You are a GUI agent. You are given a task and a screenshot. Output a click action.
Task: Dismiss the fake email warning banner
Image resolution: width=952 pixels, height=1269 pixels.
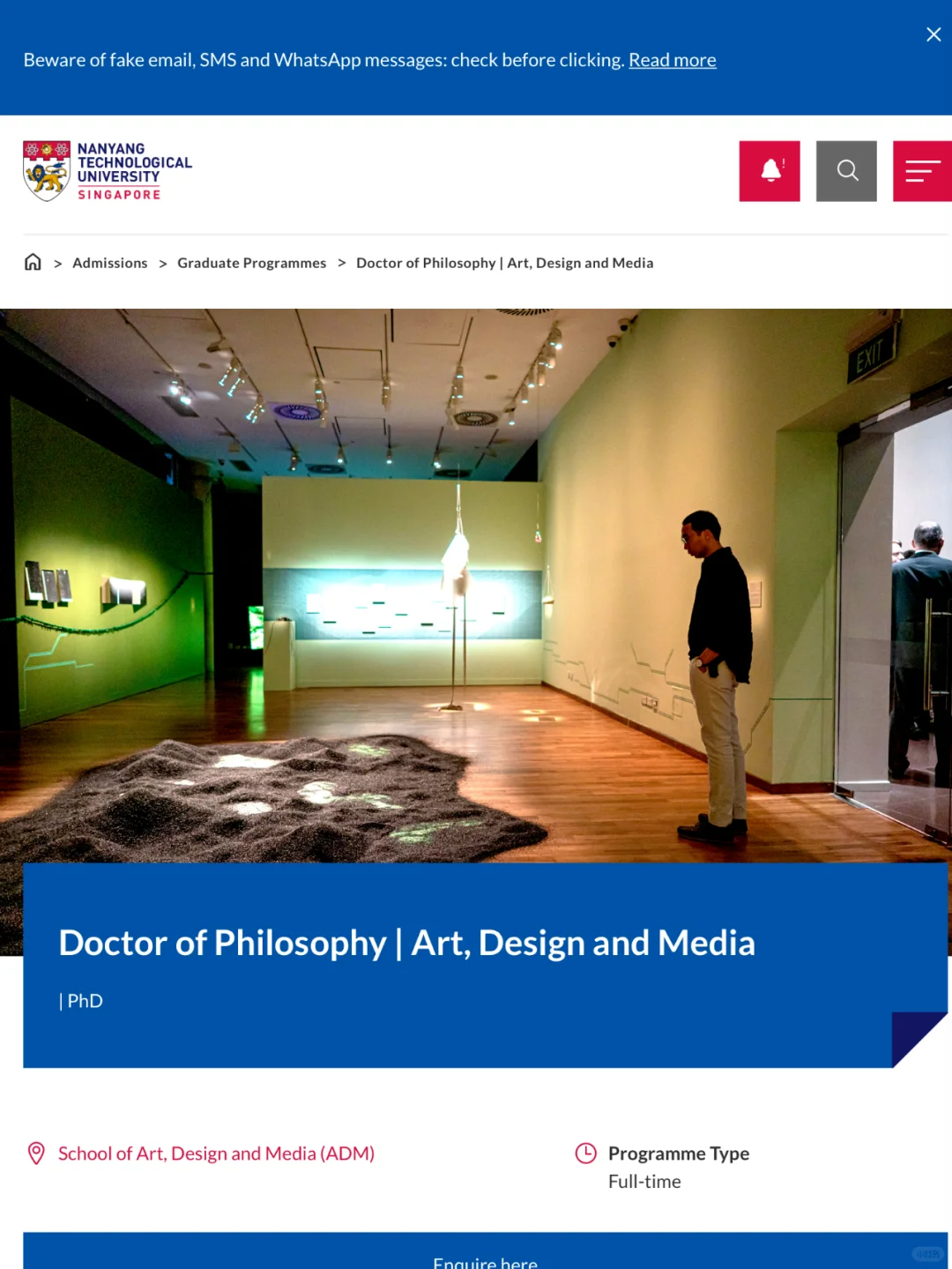point(933,34)
